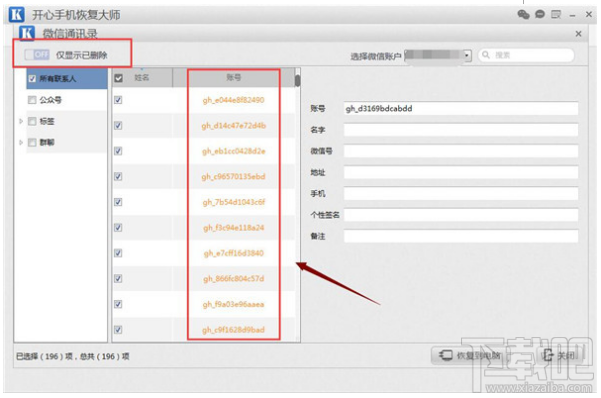The height and width of the screenshot is (398, 601).
Task: Click the K logo beside 微信通讯录
Action: tap(27, 33)
